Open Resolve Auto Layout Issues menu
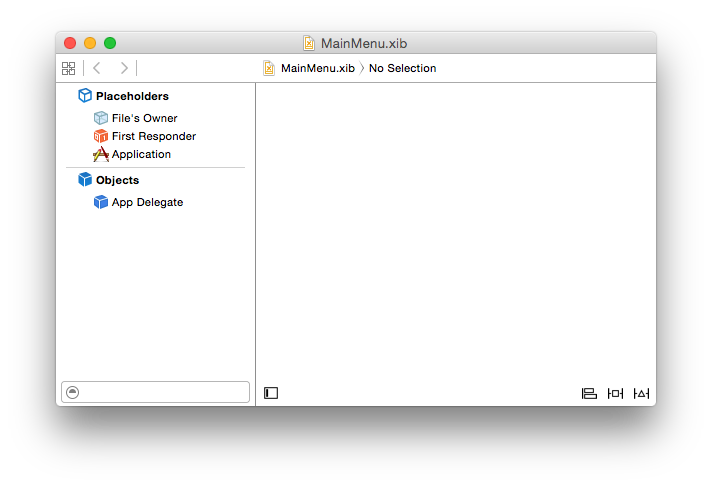The width and height of the screenshot is (712, 486). pos(642,393)
